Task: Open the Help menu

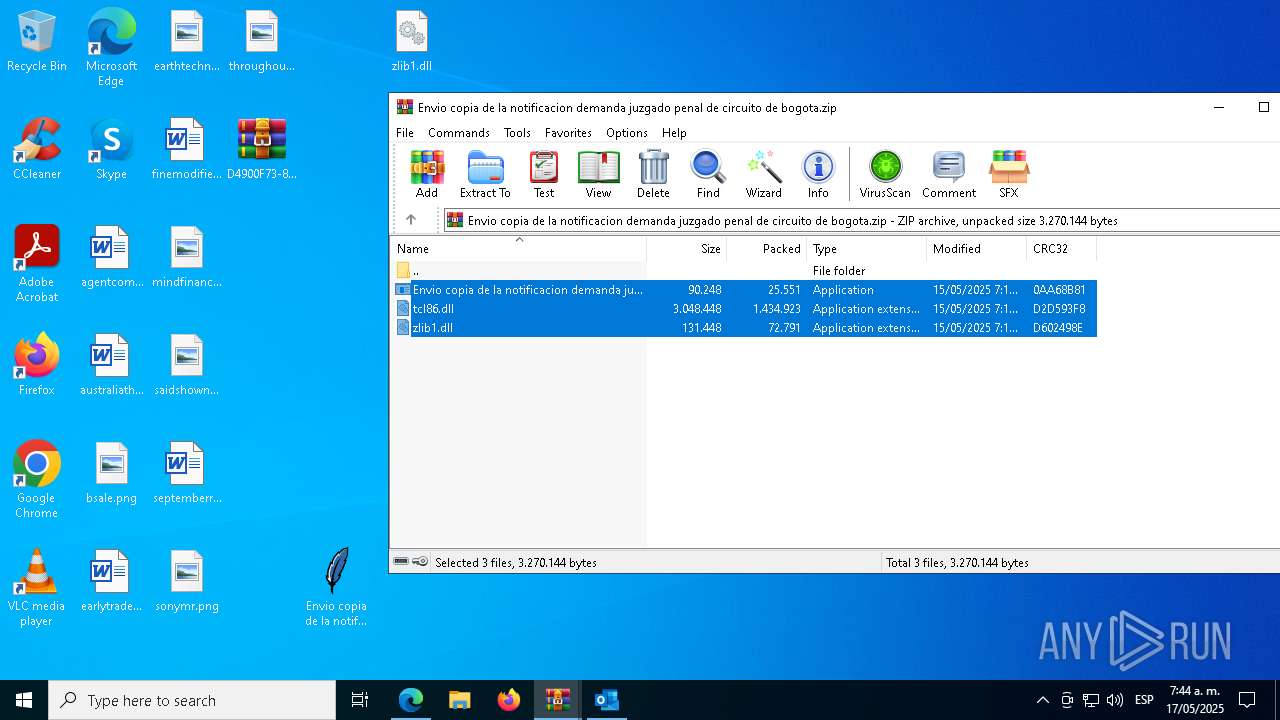Action: pyautogui.click(x=674, y=133)
